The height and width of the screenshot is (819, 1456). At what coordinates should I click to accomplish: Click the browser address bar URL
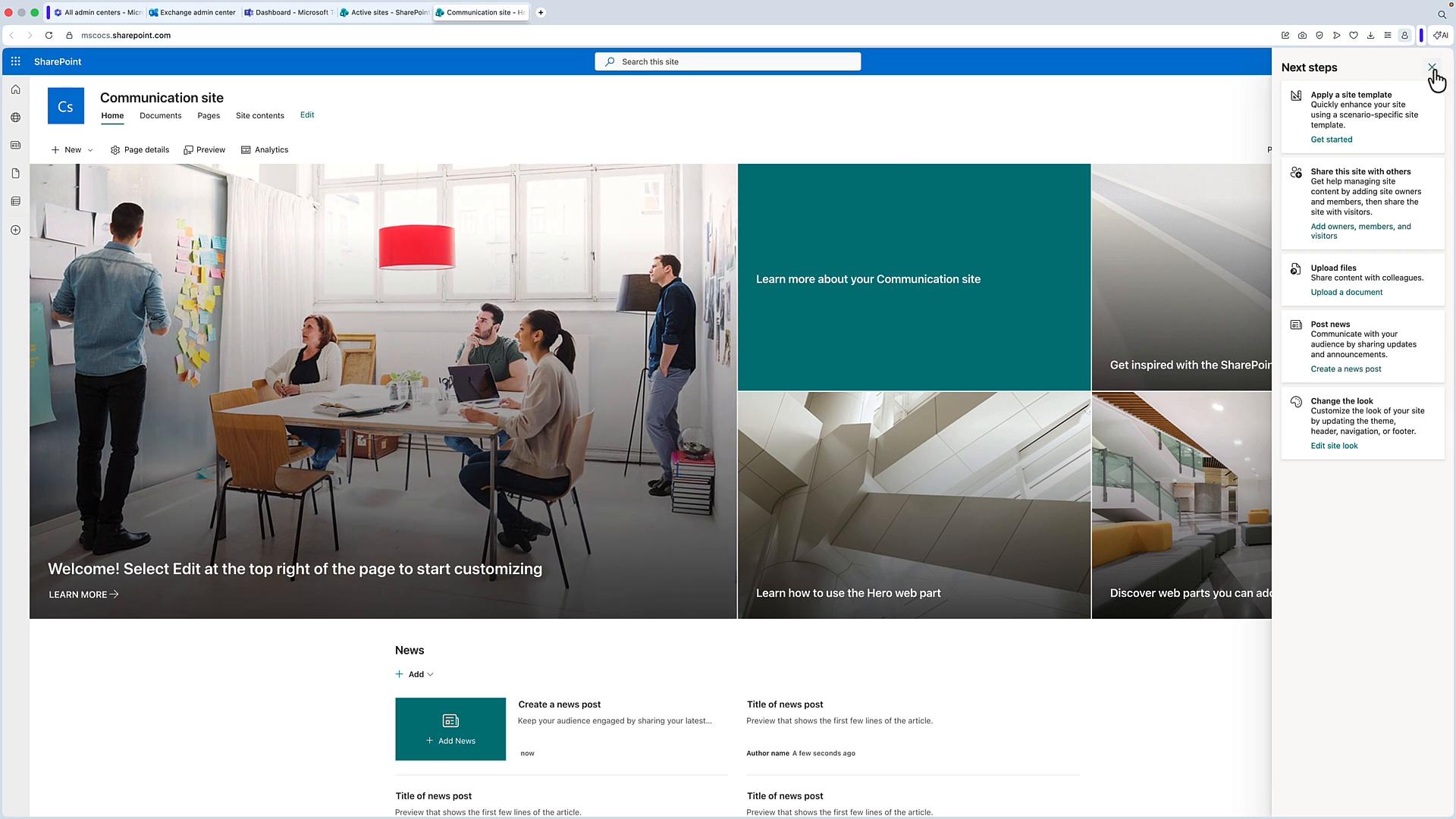tap(126, 36)
